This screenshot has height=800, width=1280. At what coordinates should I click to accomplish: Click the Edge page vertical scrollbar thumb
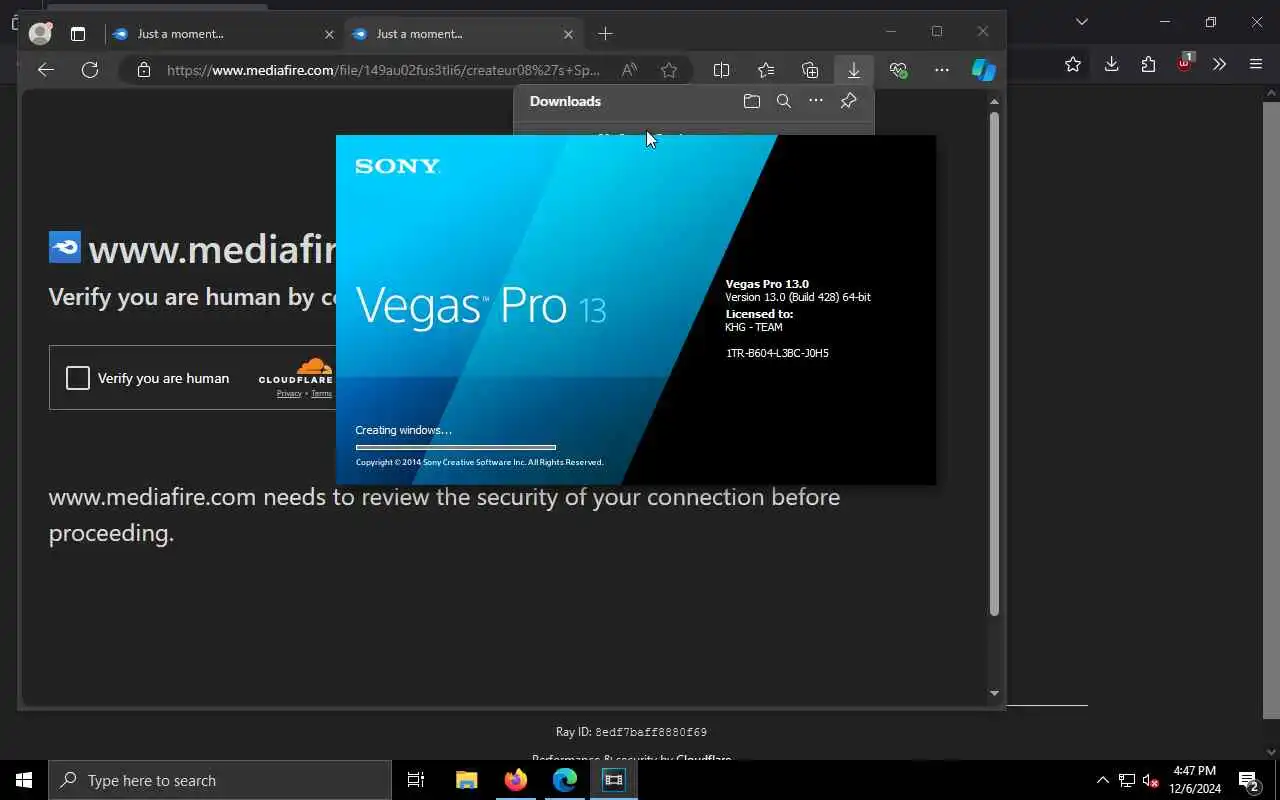[994, 363]
